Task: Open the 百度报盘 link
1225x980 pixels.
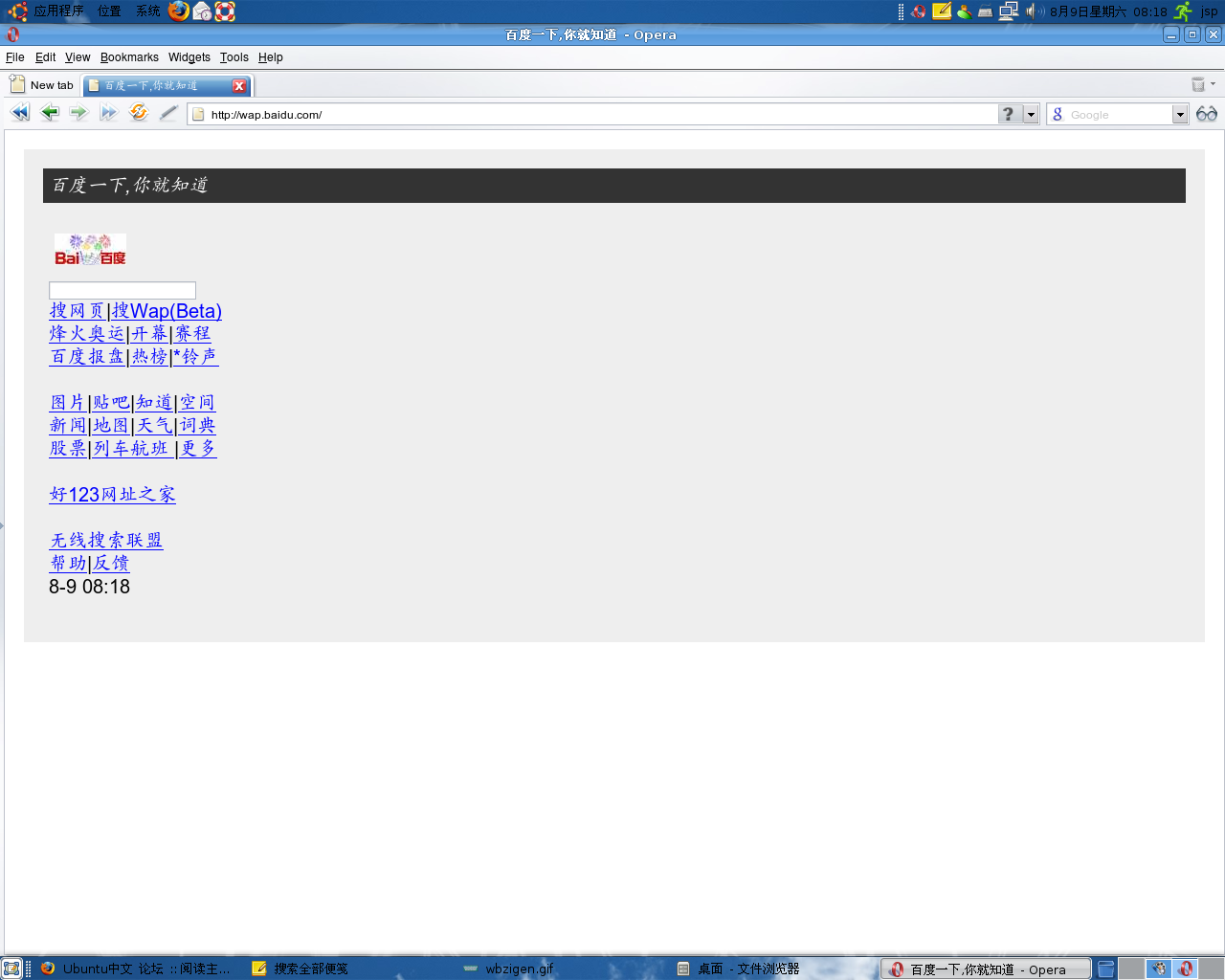Action: tap(87, 357)
